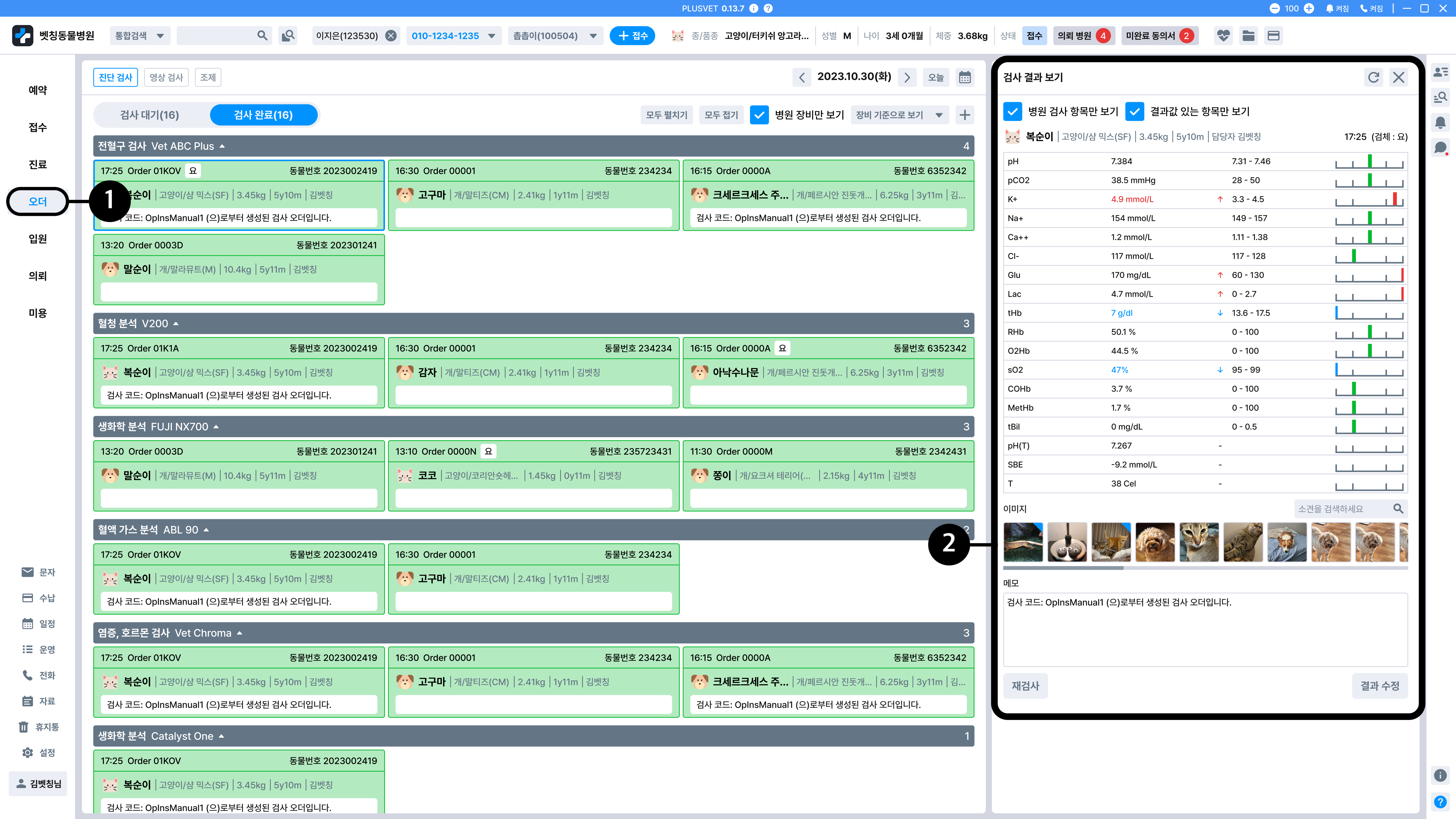Screen dimensions: 1456x819
Task: Open the folder icon in the top toolbar
Action: click(1248, 36)
